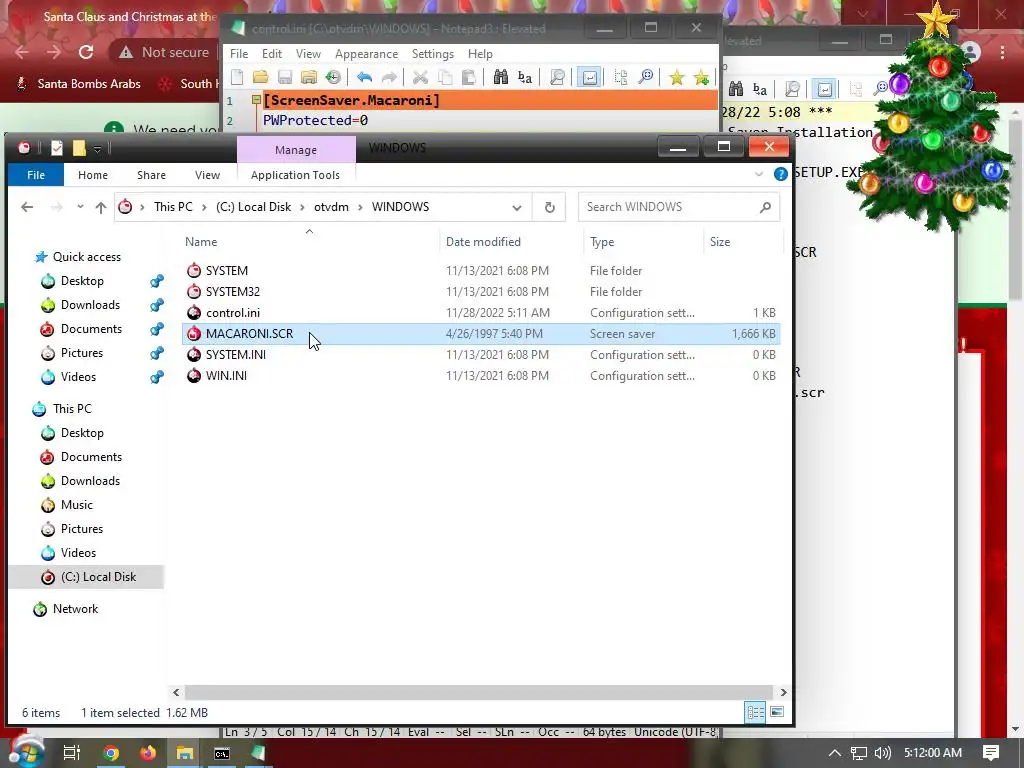Select (C:) Local Disk in navigation pane

(86, 577)
